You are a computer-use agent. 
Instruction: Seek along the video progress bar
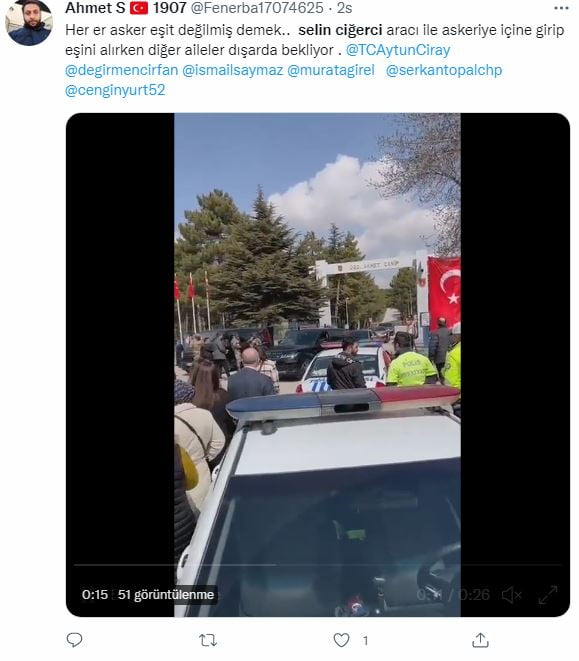point(318,564)
